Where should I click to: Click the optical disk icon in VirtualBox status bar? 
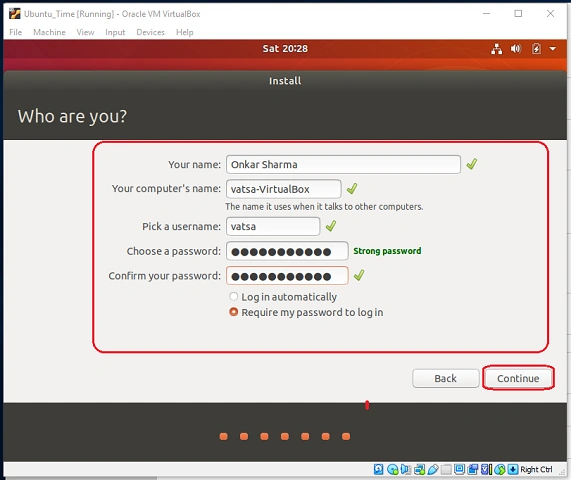point(393,469)
